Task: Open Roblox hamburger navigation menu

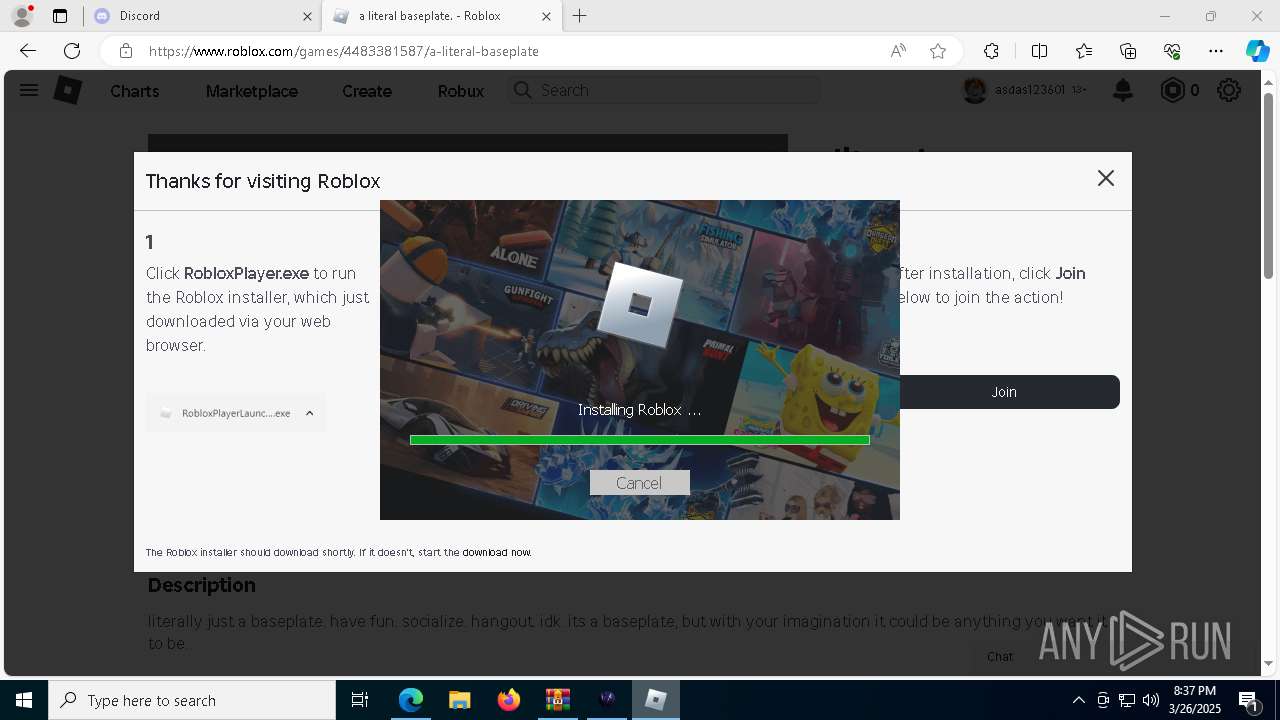Action: pyautogui.click(x=29, y=90)
